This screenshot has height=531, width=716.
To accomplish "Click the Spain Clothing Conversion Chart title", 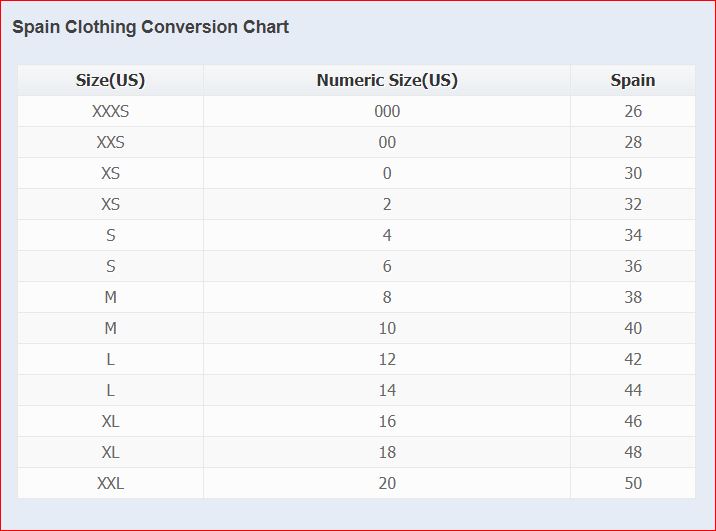I will coord(150,27).
